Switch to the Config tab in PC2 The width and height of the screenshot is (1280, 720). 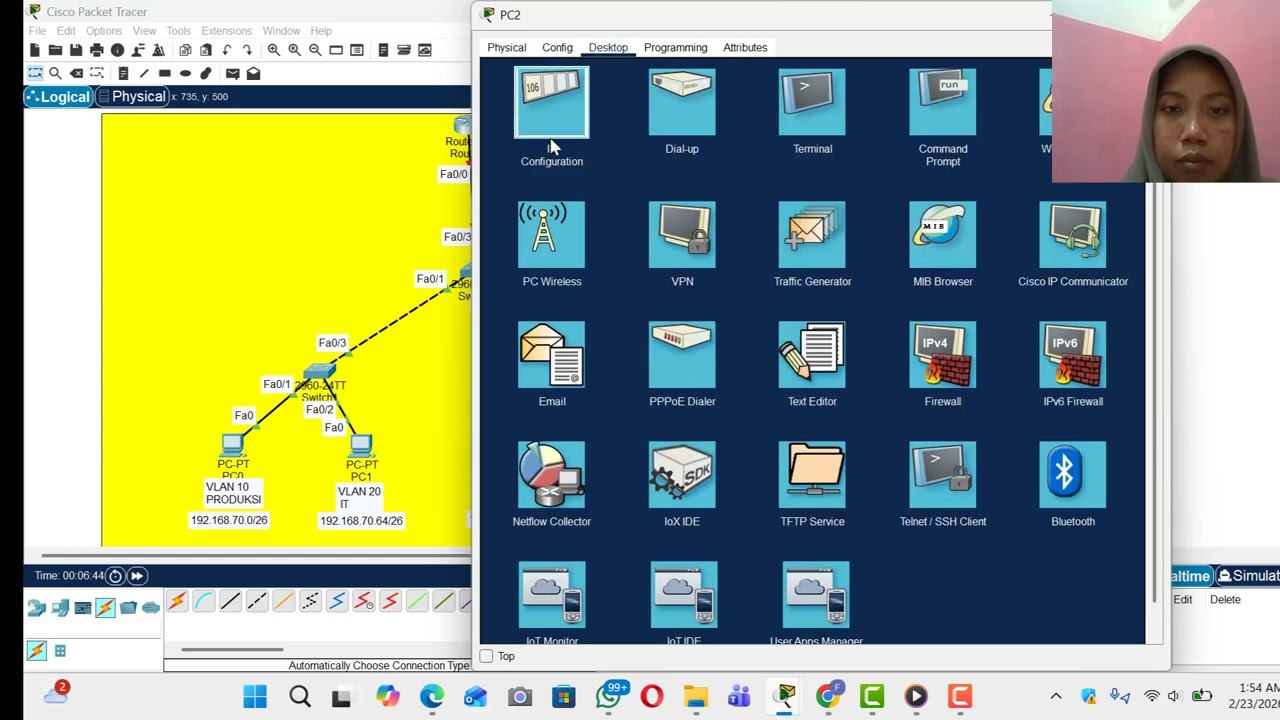tap(557, 47)
